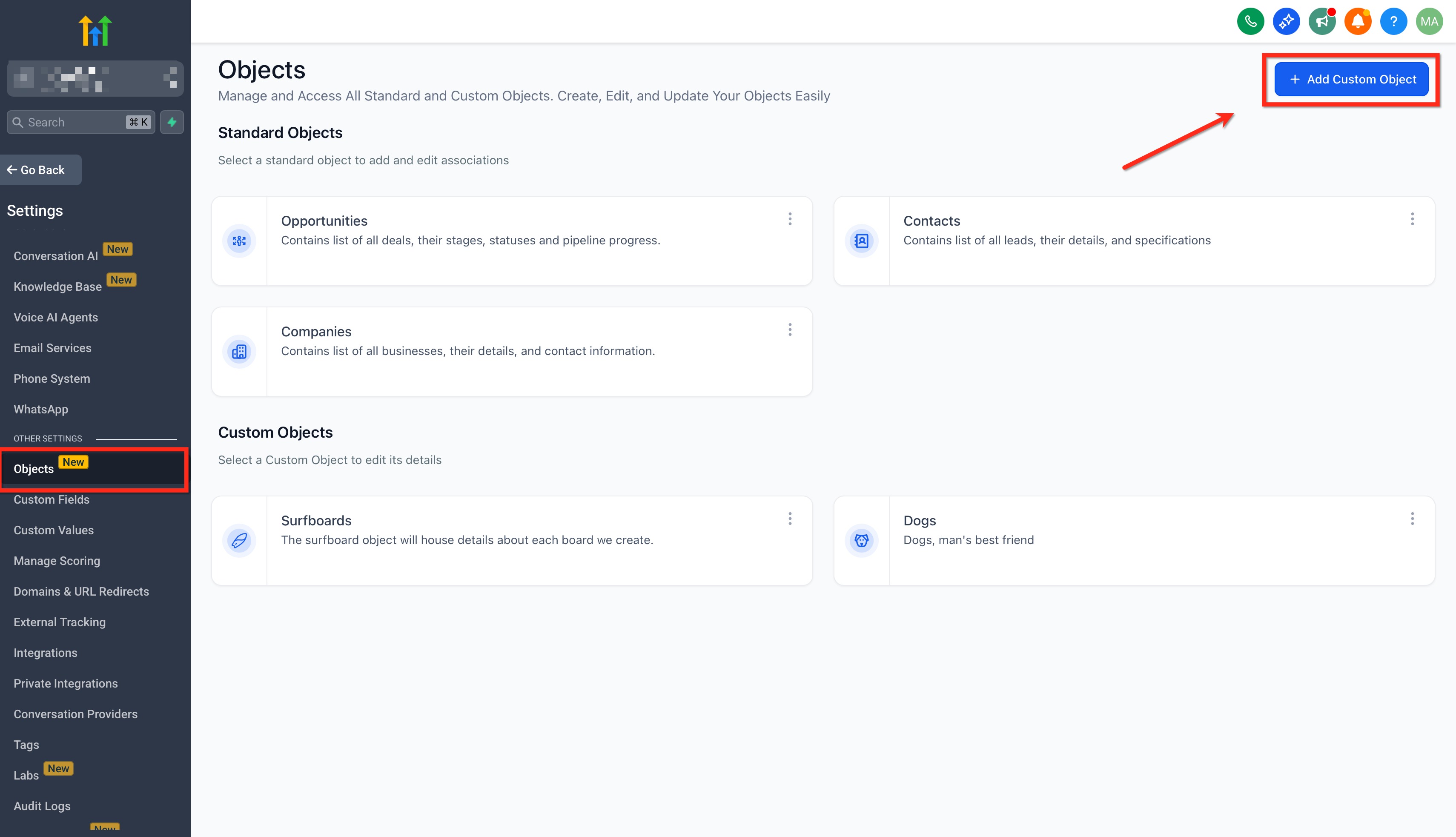The height and width of the screenshot is (837, 1456).
Task: Click the Add Custom Object button
Action: (x=1351, y=79)
